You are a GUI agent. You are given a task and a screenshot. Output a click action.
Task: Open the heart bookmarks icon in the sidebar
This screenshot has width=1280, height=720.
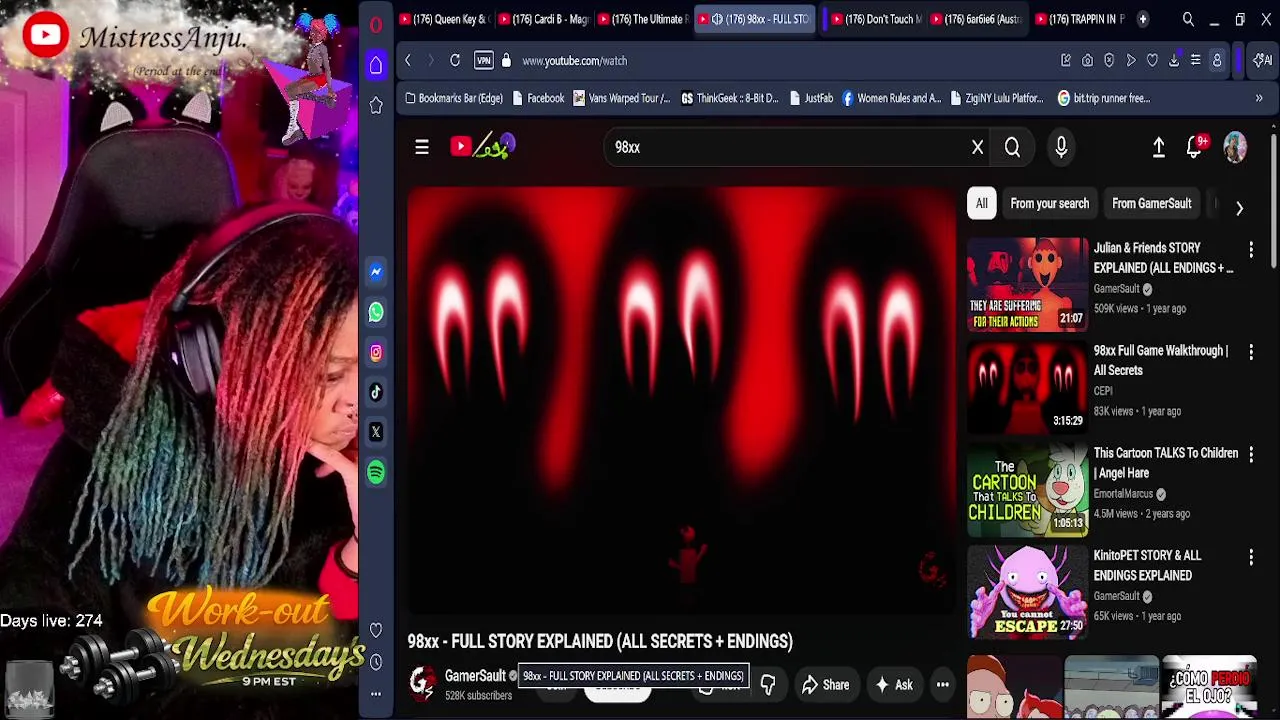click(x=376, y=630)
